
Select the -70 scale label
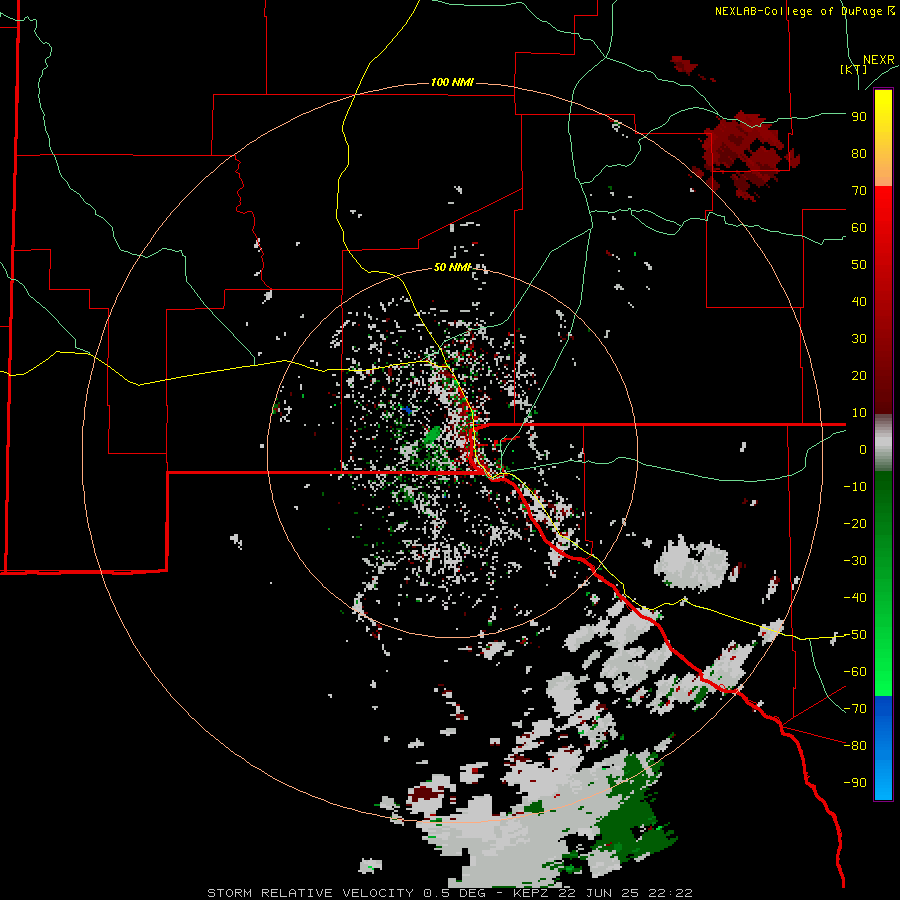(x=855, y=709)
